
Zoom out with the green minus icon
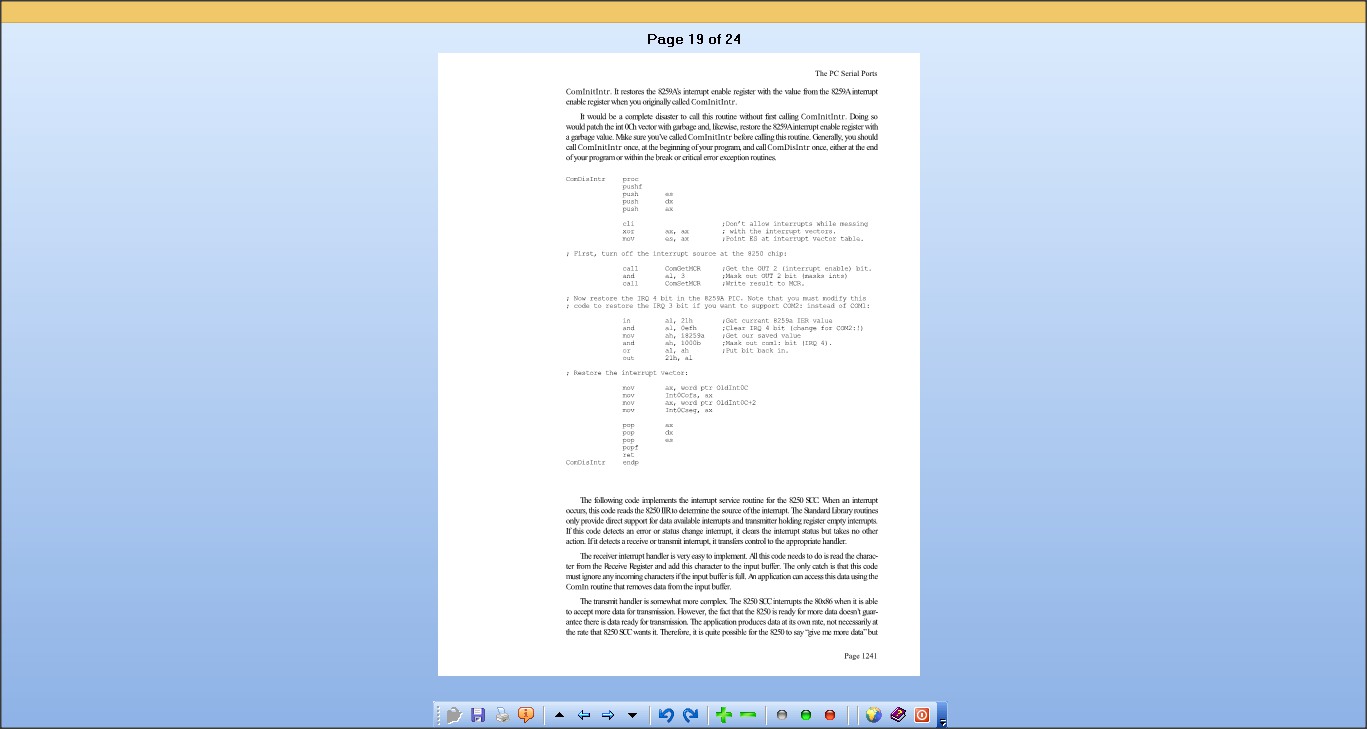click(748, 715)
